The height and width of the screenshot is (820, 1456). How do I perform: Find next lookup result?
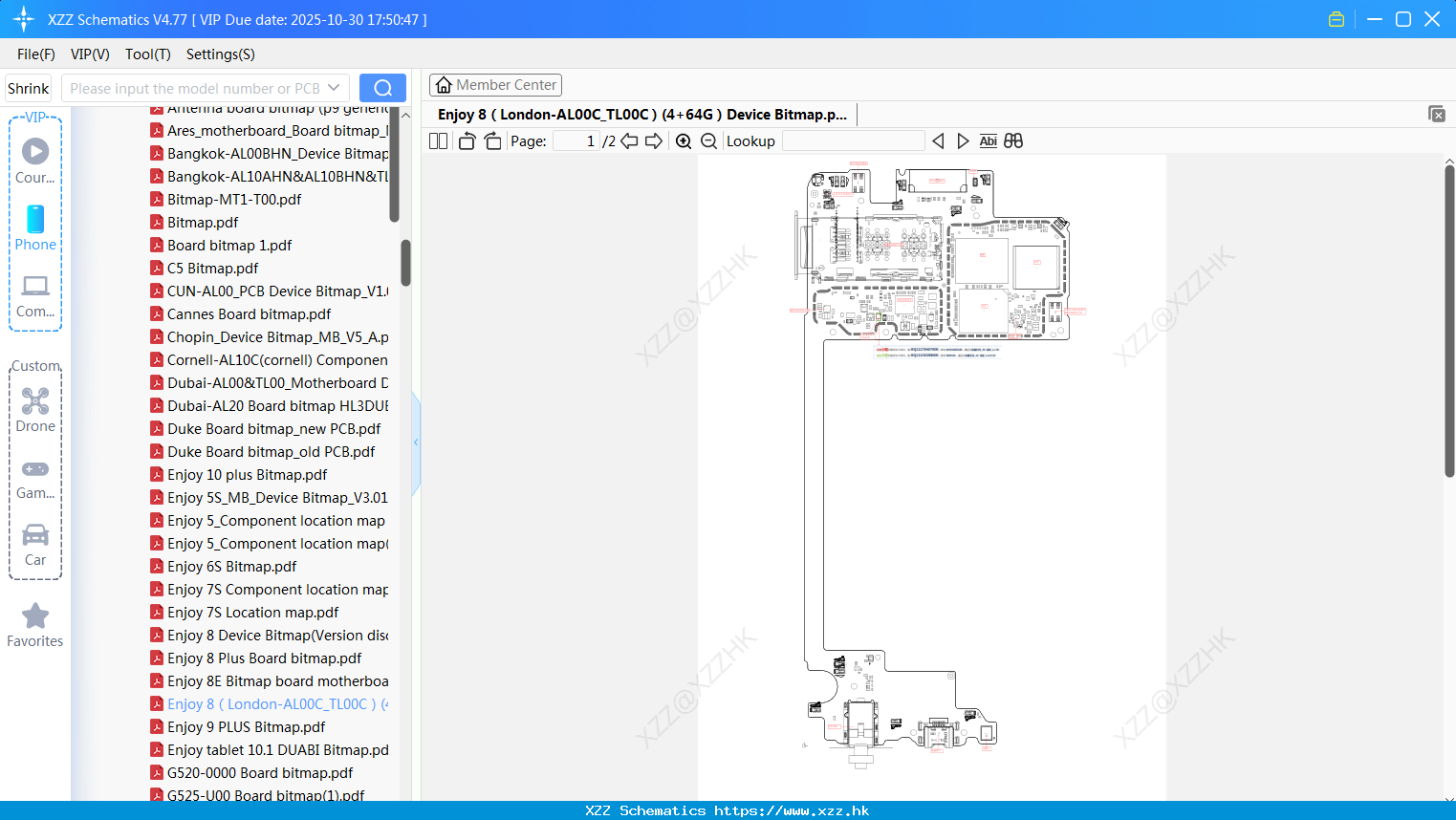963,140
